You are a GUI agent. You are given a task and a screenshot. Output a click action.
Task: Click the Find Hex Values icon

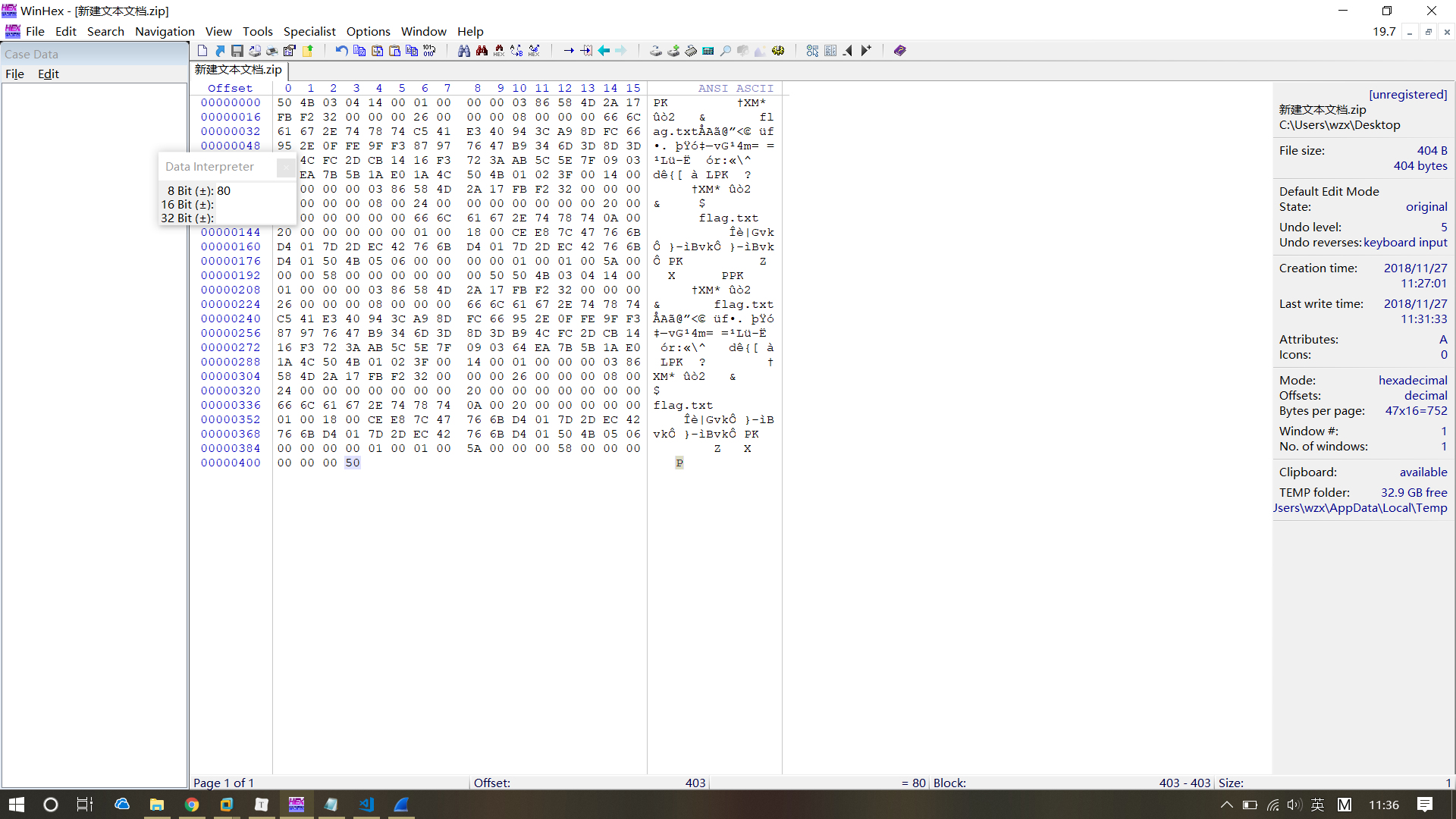(x=499, y=51)
